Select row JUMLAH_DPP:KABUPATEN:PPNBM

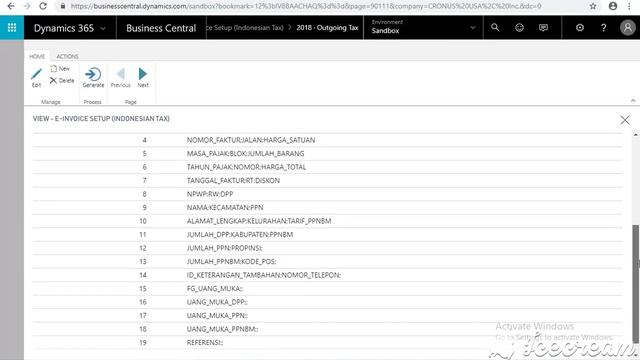[327, 234]
